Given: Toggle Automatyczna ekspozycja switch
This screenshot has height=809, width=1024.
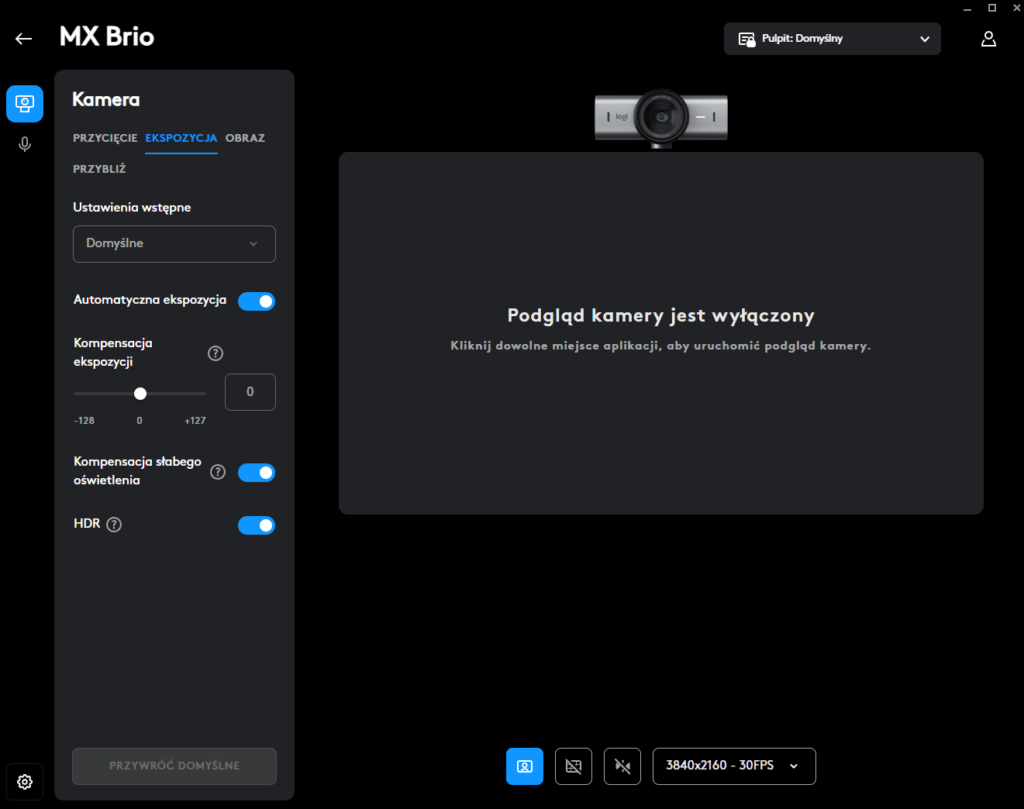Looking at the screenshot, I should click(x=257, y=301).
